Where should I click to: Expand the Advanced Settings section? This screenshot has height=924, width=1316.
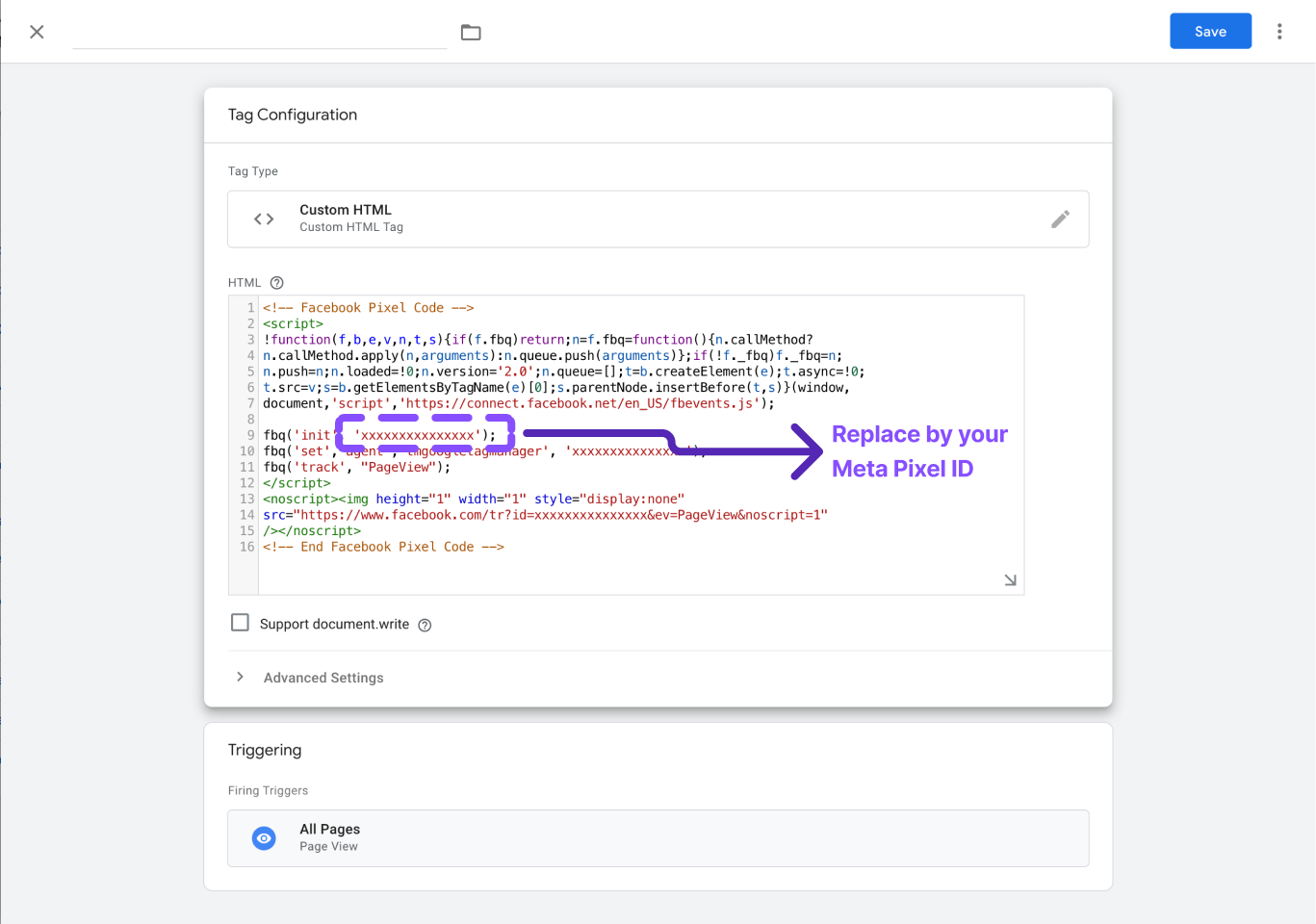240,678
